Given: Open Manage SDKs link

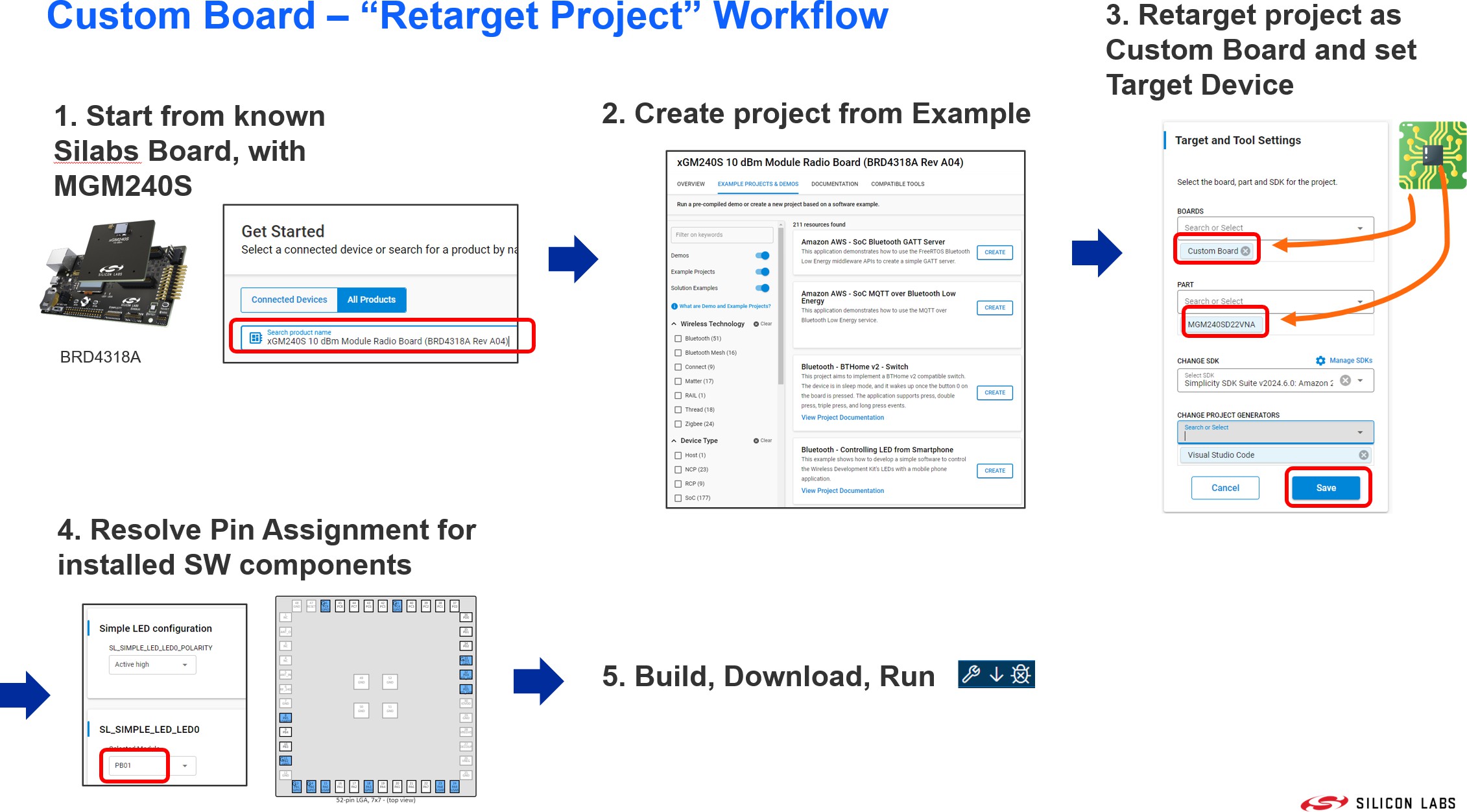Looking at the screenshot, I should (x=1351, y=361).
